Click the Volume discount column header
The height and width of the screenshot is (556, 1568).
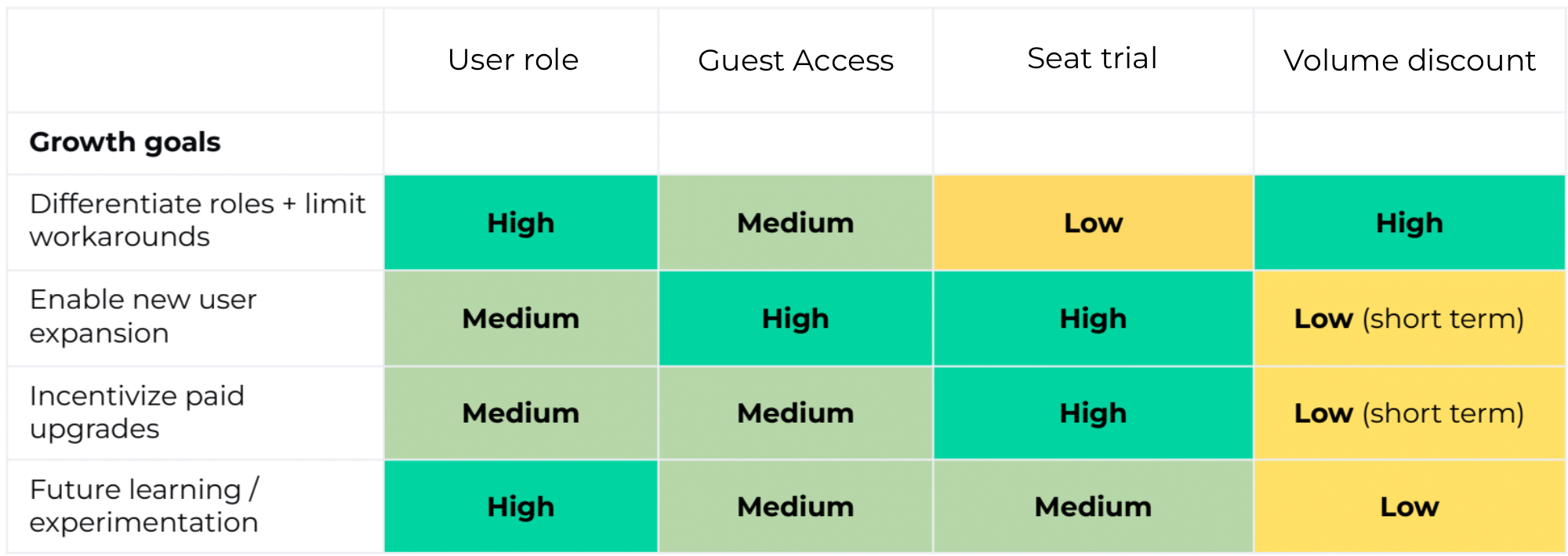tap(1410, 60)
